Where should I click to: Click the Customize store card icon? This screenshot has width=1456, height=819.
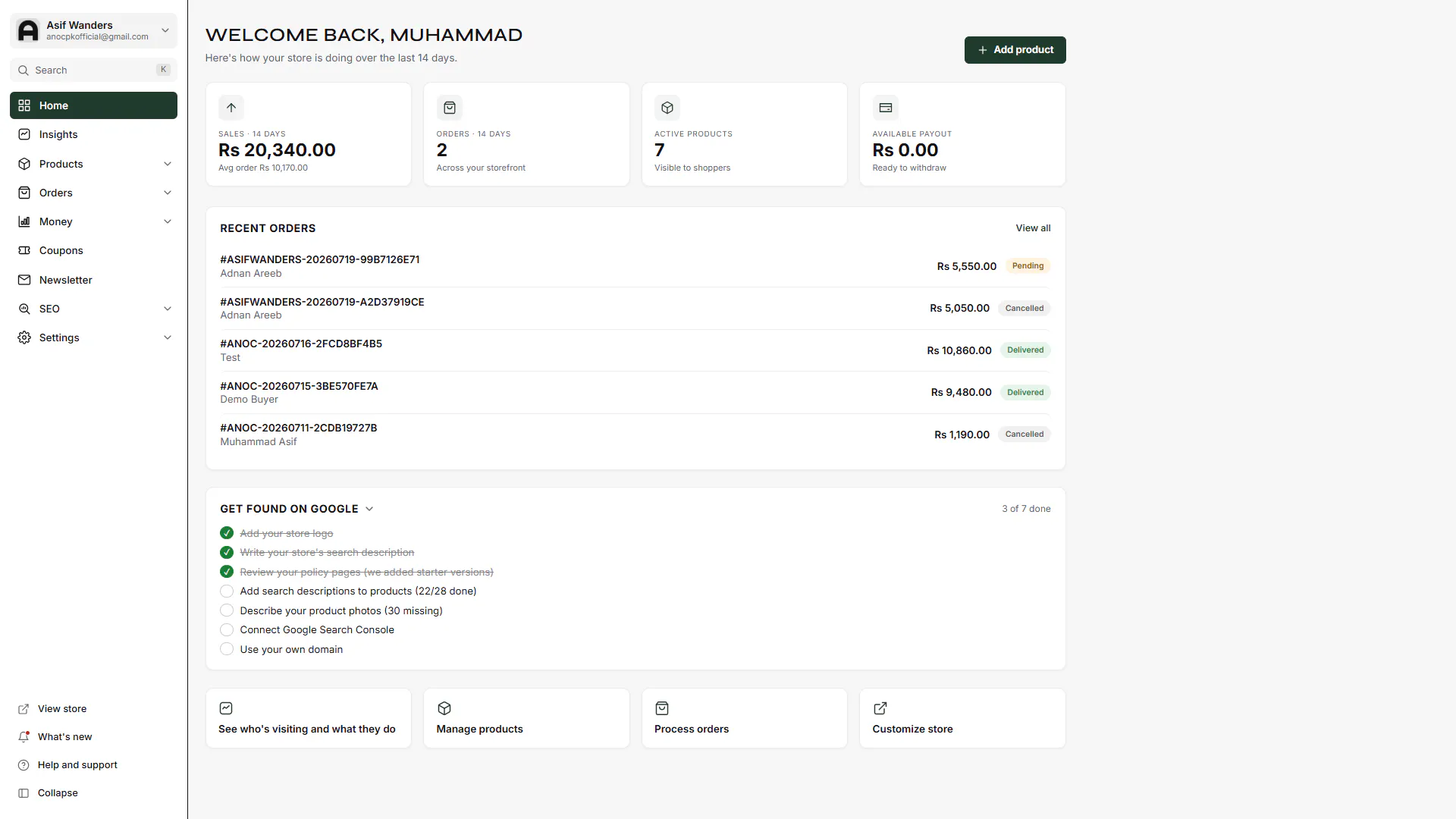pyautogui.click(x=880, y=708)
